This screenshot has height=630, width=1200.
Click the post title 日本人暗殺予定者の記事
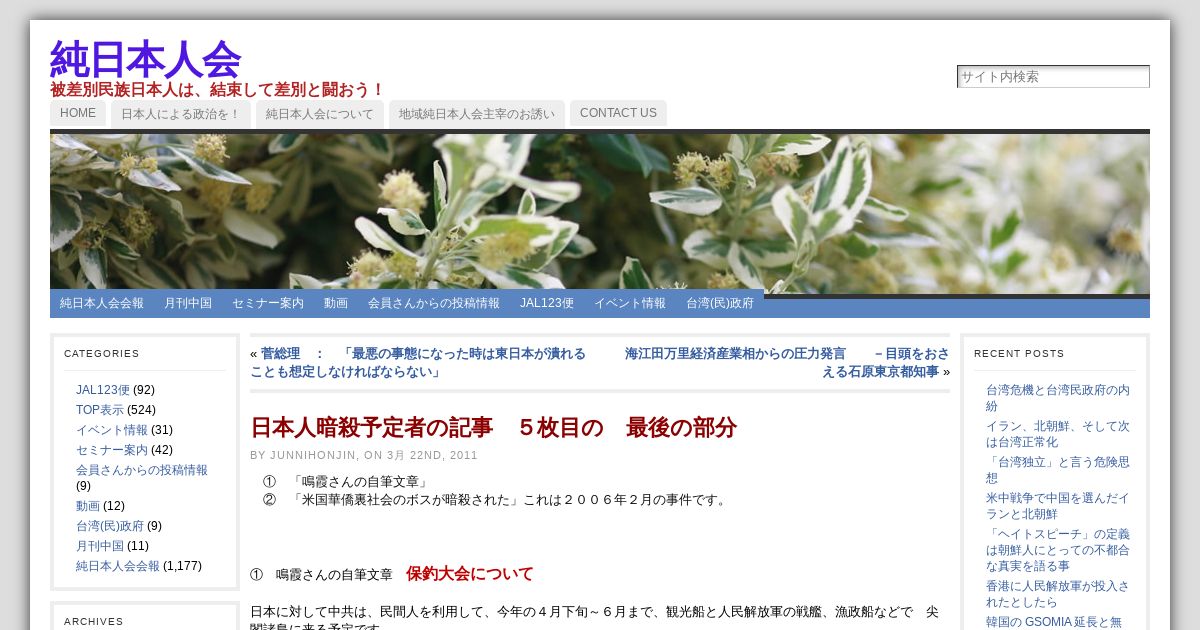[x=493, y=428]
